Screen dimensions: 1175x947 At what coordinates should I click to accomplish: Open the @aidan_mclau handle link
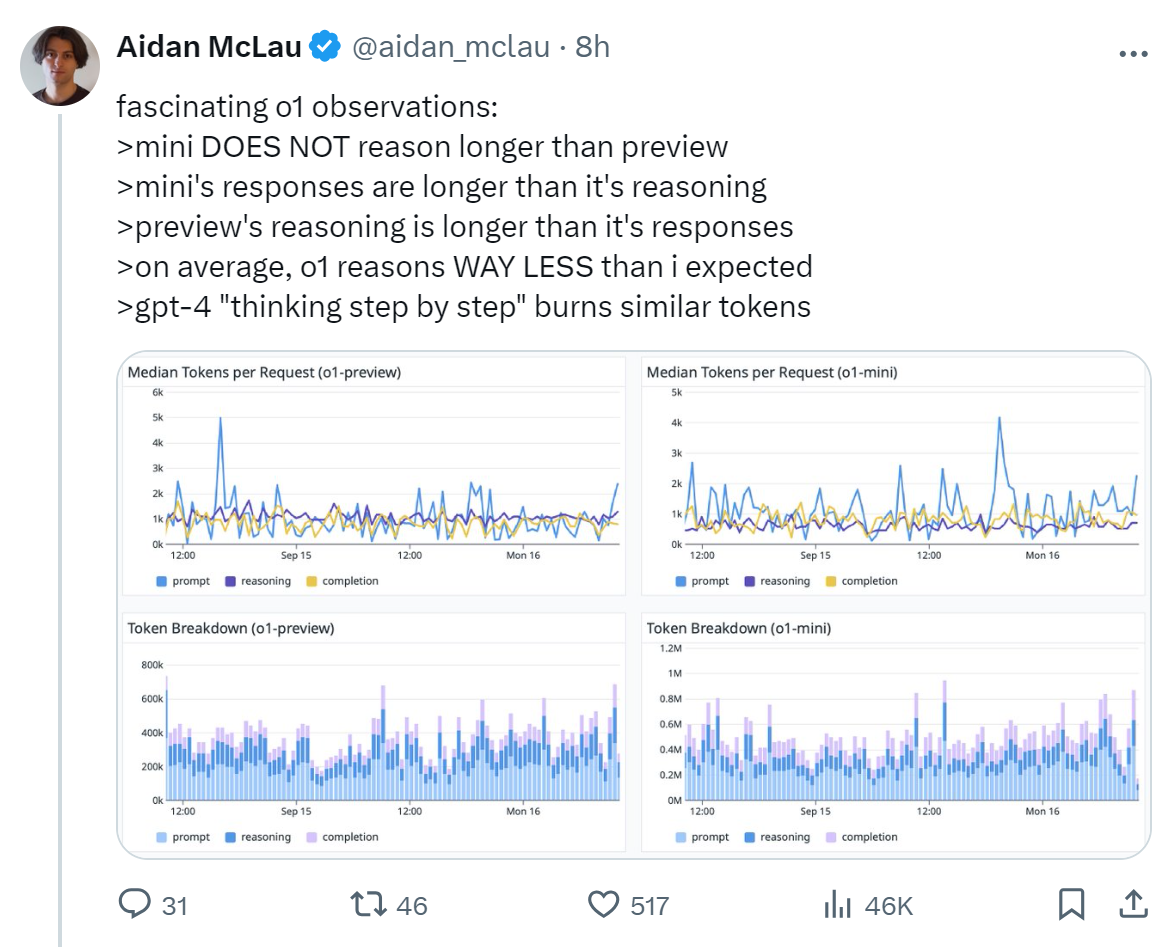click(449, 46)
